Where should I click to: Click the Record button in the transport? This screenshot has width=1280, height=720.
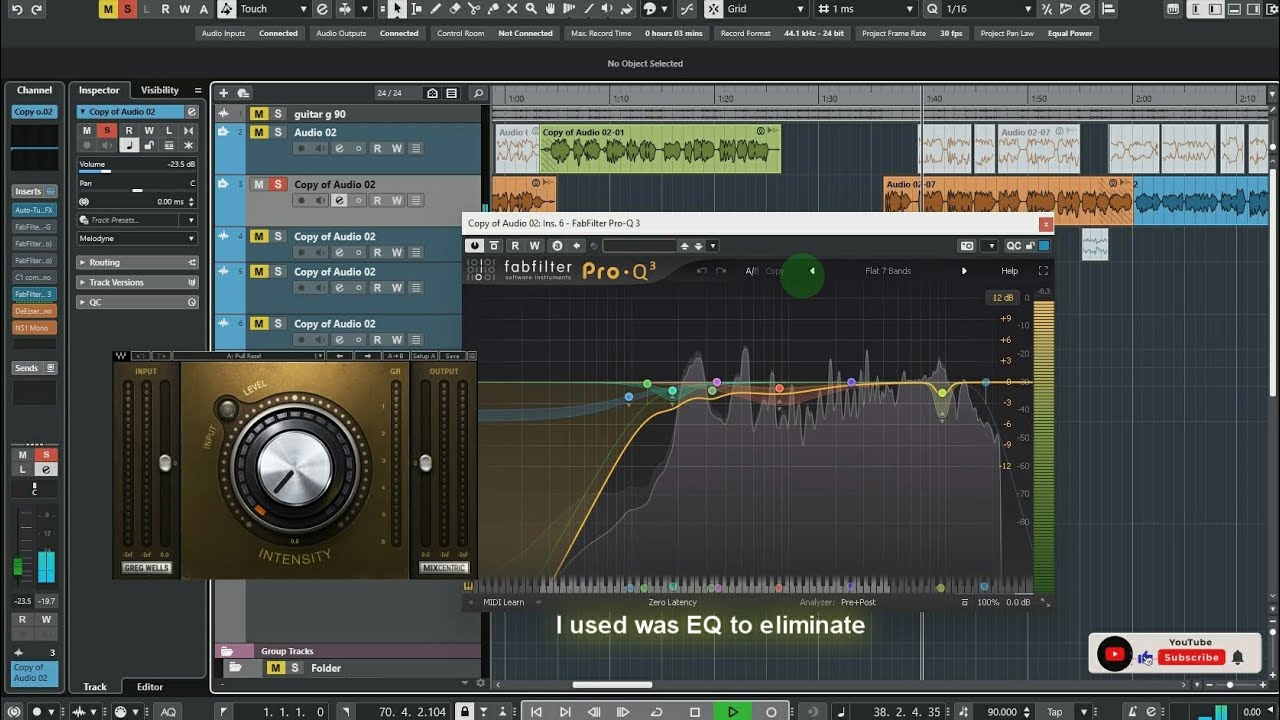771,711
